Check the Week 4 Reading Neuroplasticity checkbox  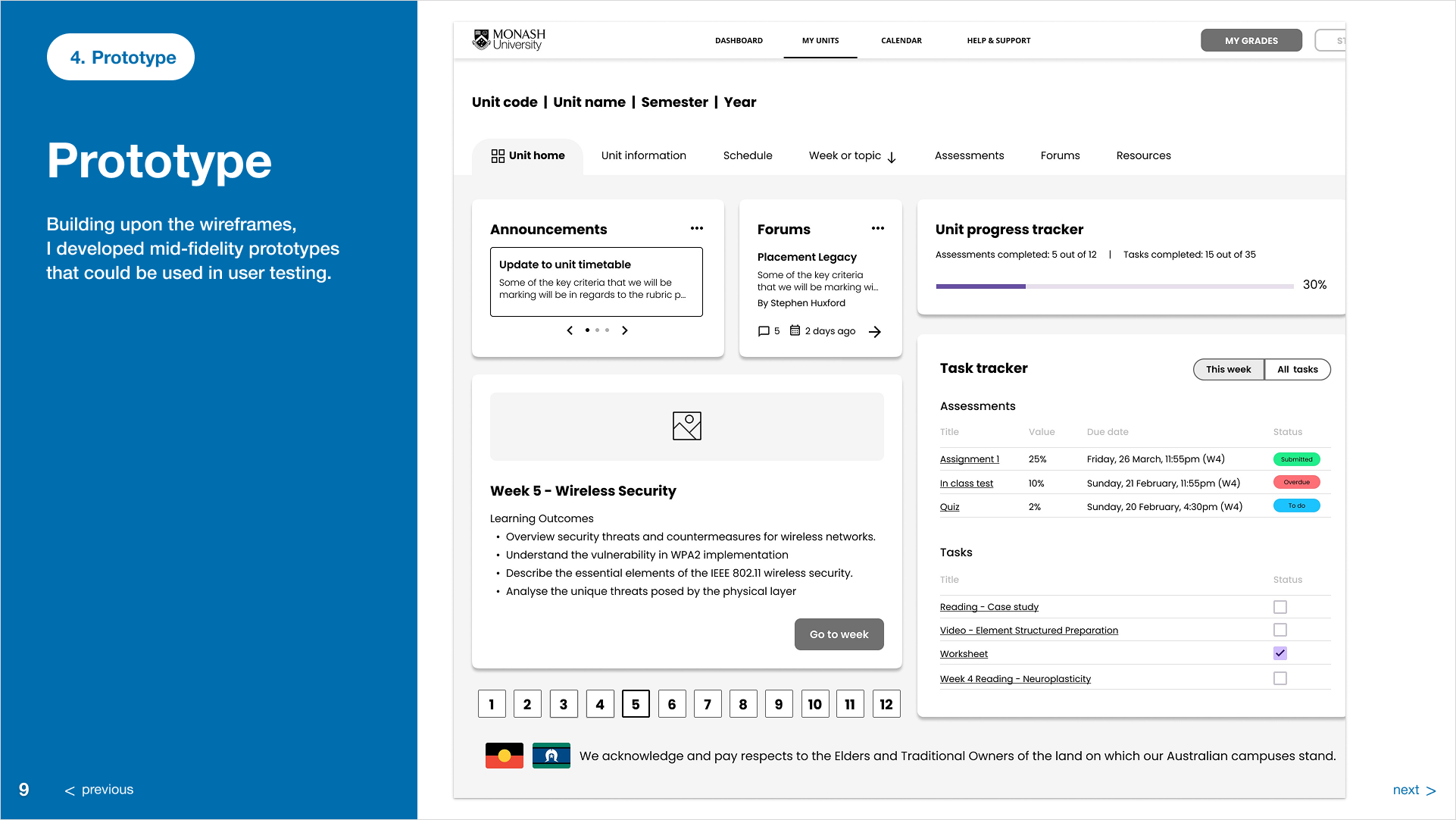(1279, 678)
